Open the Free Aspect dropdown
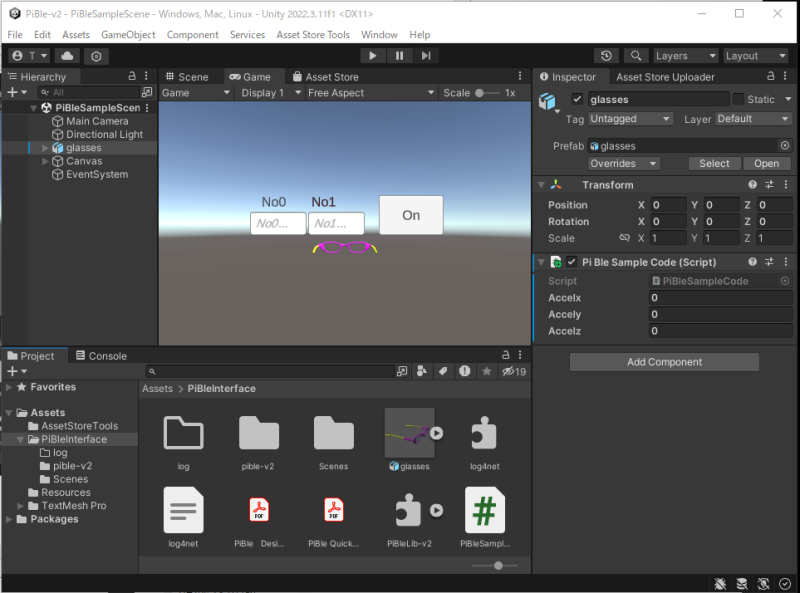Screen dimensions: 800x593 [371, 93]
